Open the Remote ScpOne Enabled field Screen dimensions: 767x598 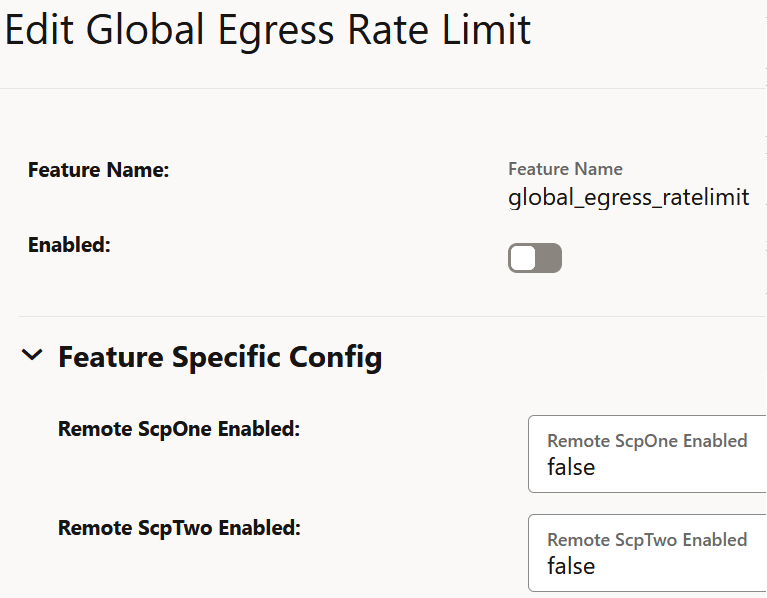tap(648, 454)
